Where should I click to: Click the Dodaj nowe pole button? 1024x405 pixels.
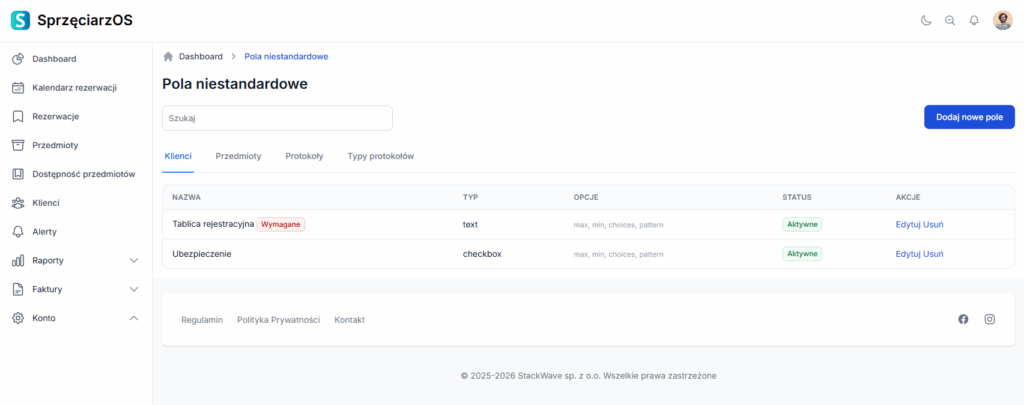click(x=968, y=117)
